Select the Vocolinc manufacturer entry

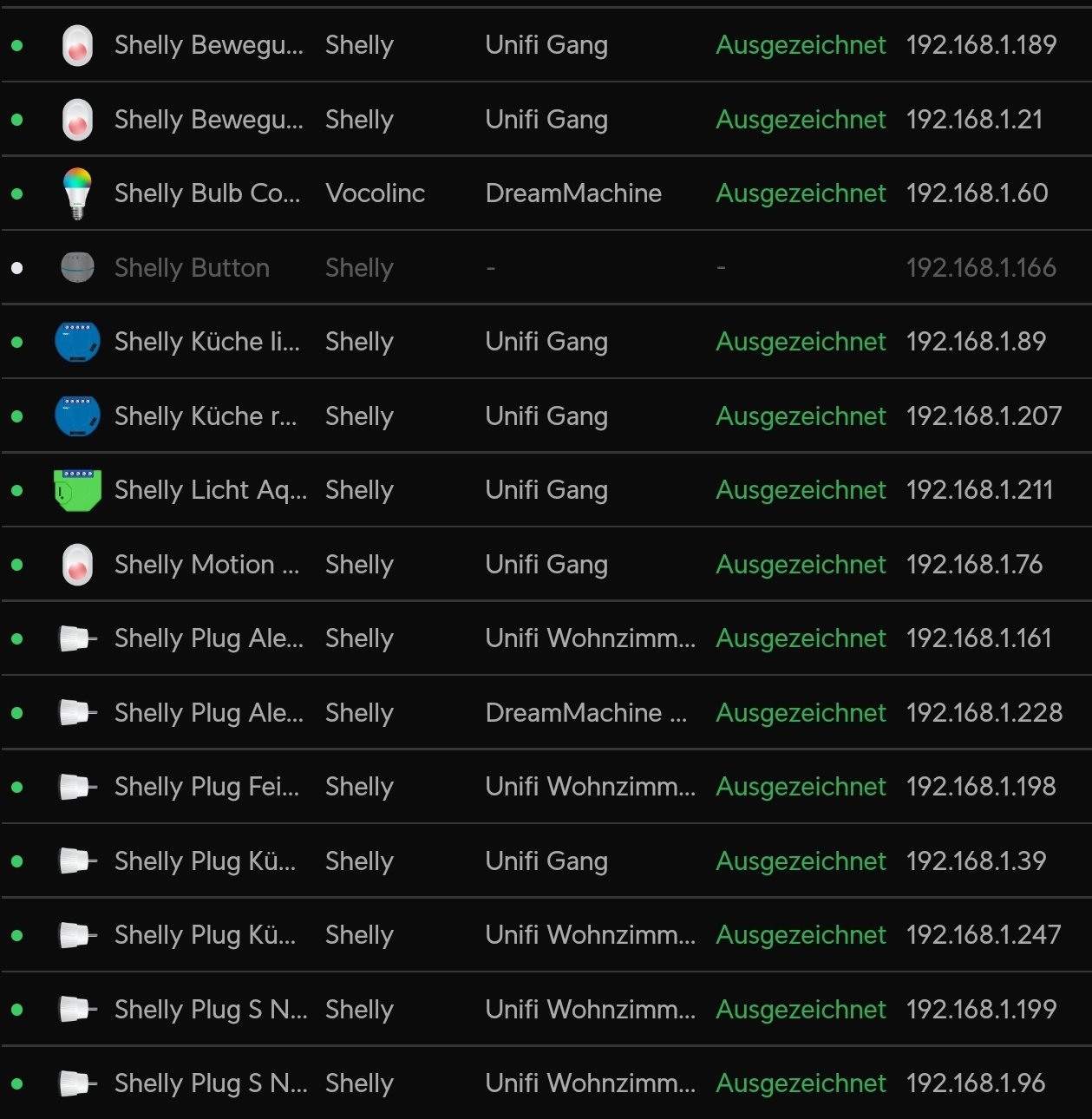click(x=375, y=193)
